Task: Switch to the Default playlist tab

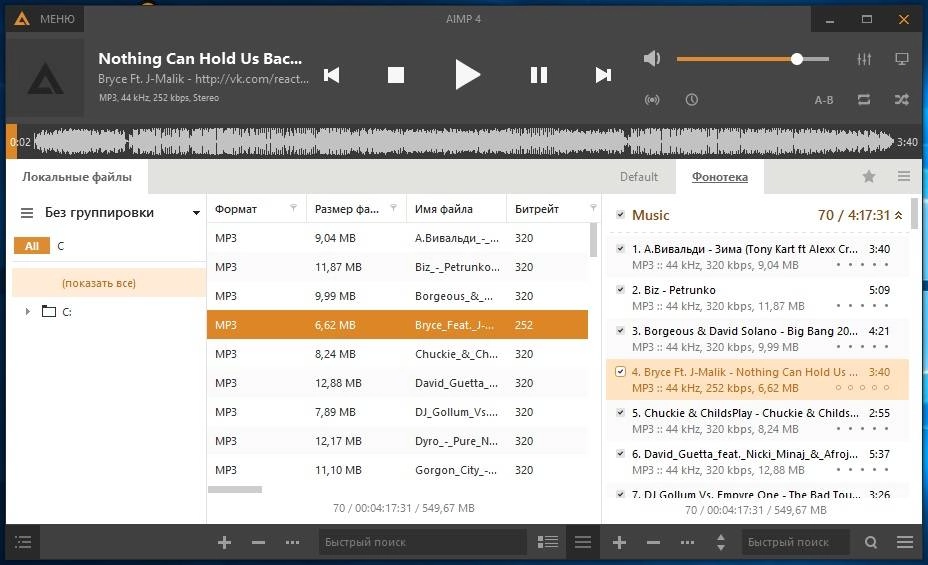Action: [639, 177]
